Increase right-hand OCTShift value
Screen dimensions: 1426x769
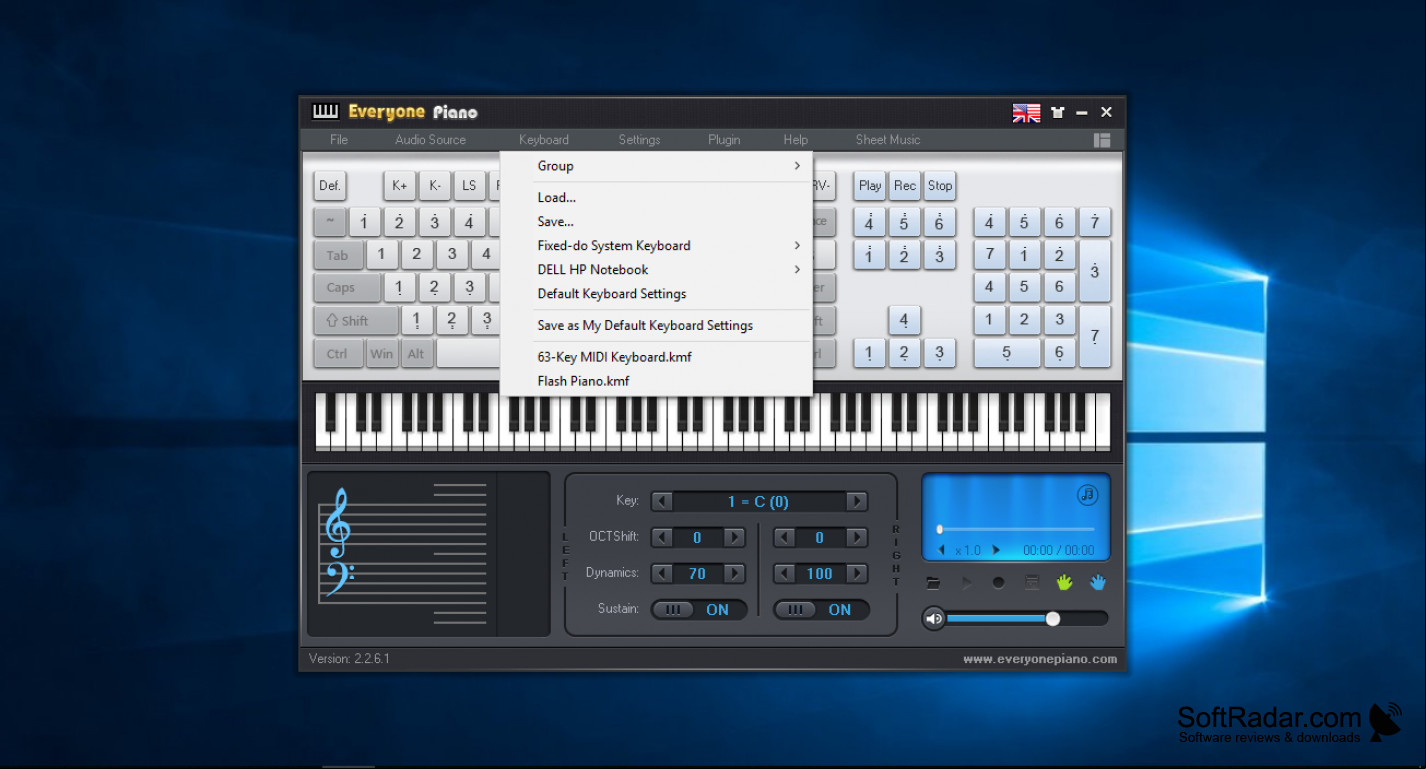tap(857, 538)
